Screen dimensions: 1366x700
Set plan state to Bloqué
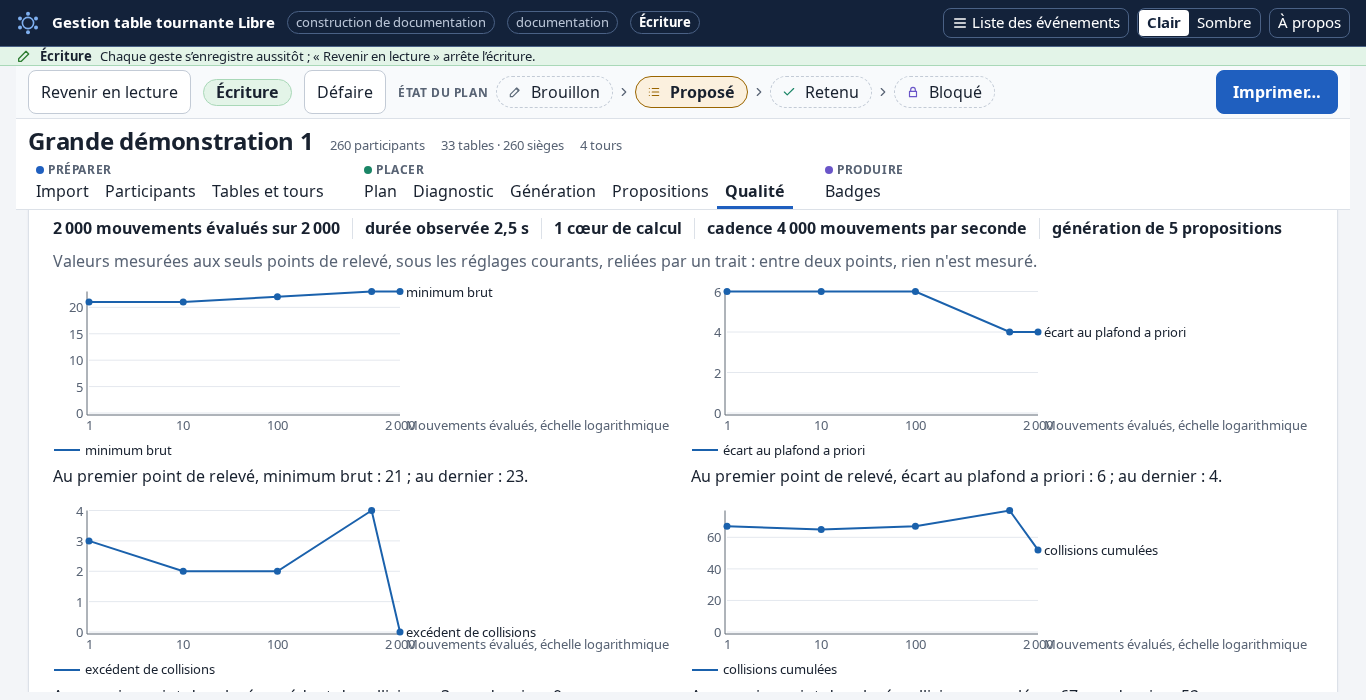[x=944, y=92]
